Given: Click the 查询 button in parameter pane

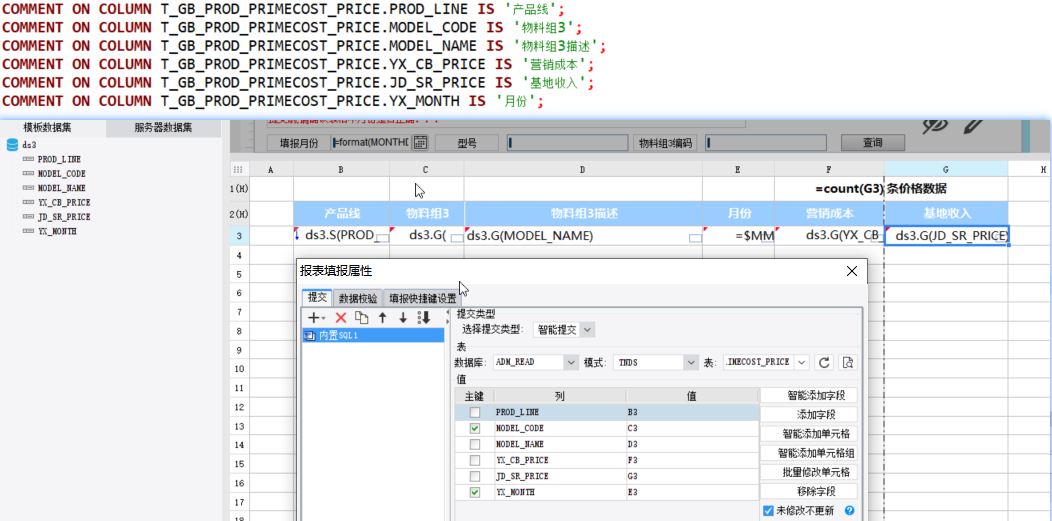Looking at the screenshot, I should (x=873, y=143).
